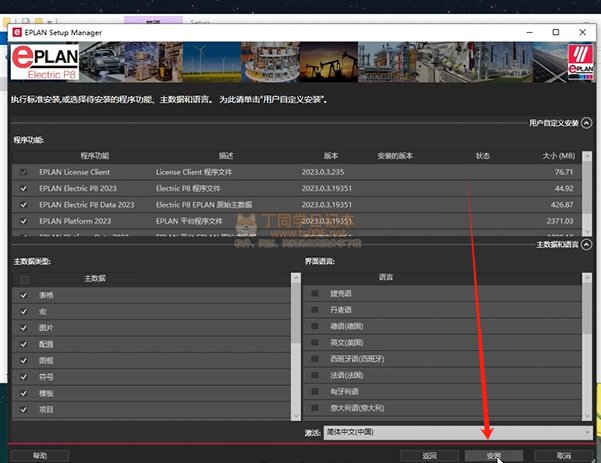Screen dimensions: 601x463
Task: Toggle EPLAN Electric P8 Data 2023 checkbox
Action: [24, 204]
